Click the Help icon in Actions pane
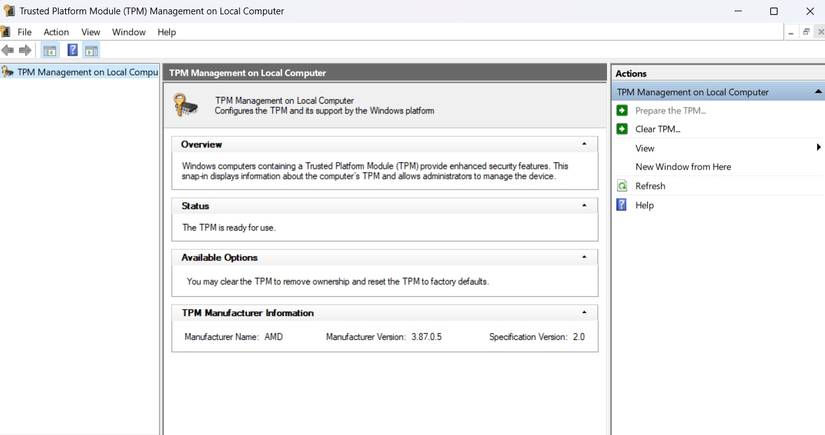Image resolution: width=825 pixels, height=435 pixels. pos(622,205)
